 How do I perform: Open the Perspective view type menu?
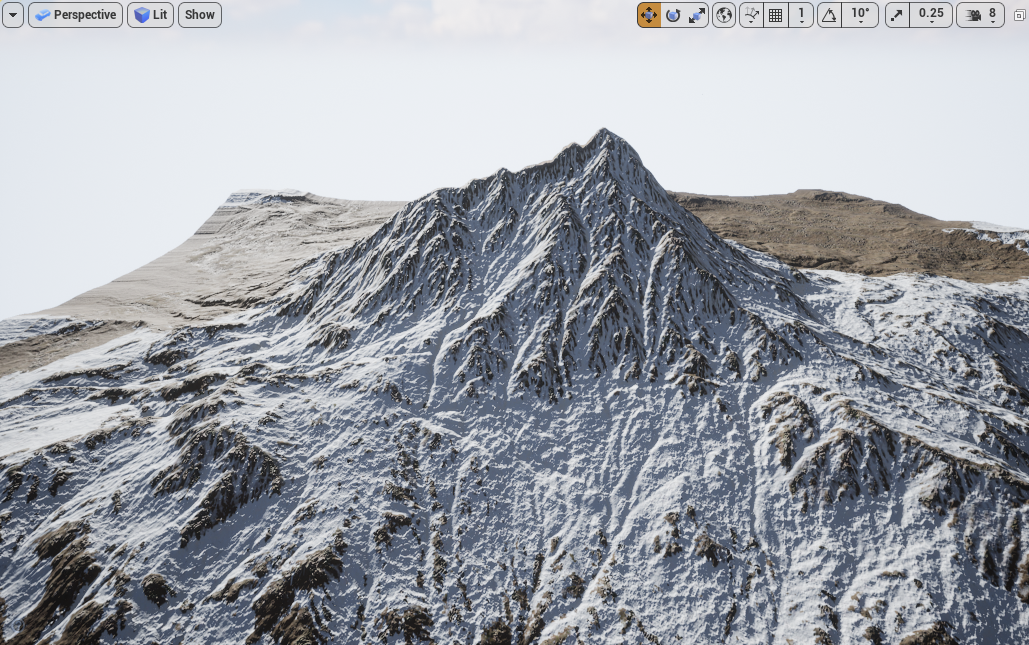tap(75, 15)
